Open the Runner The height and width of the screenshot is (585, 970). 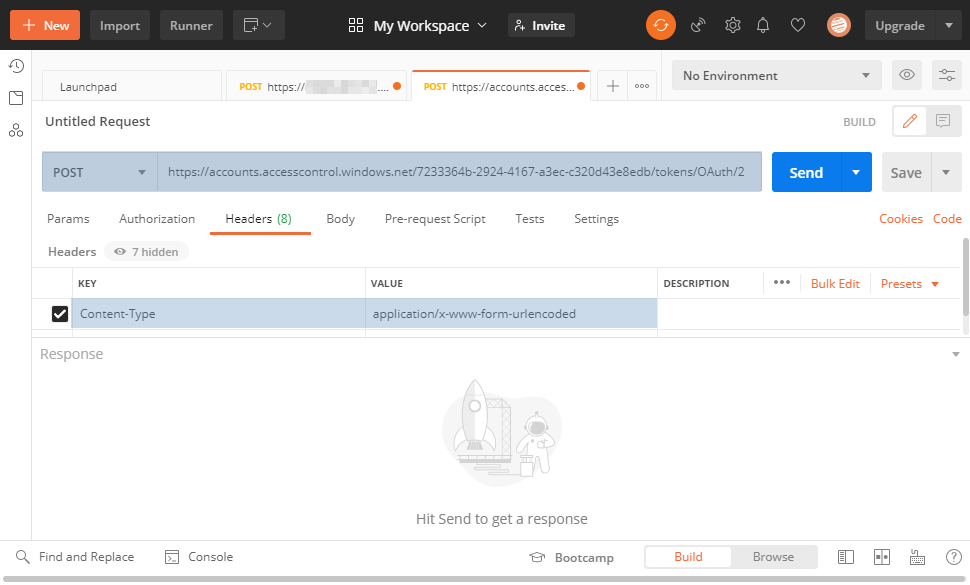(191, 25)
